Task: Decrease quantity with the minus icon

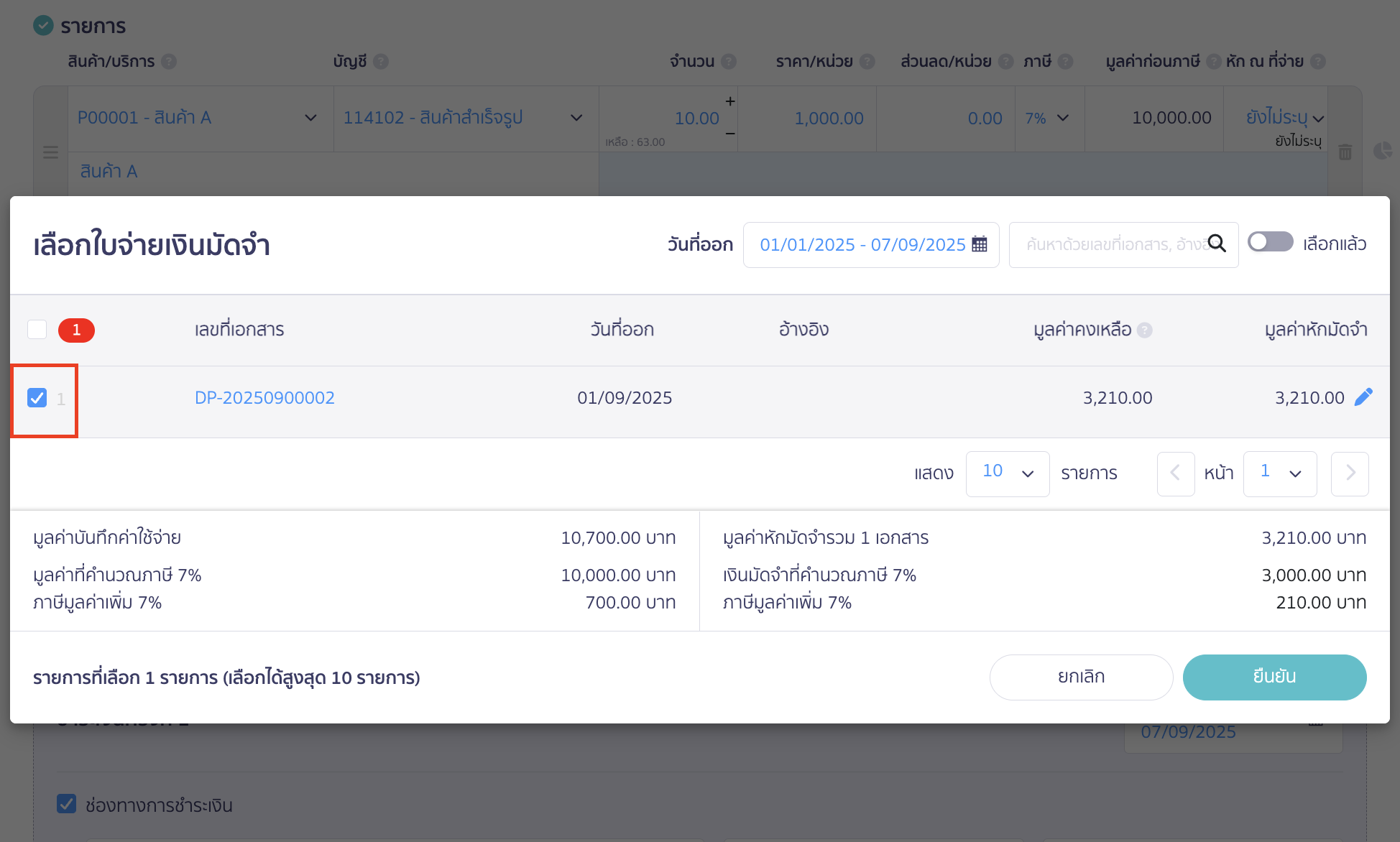Action: 730,134
